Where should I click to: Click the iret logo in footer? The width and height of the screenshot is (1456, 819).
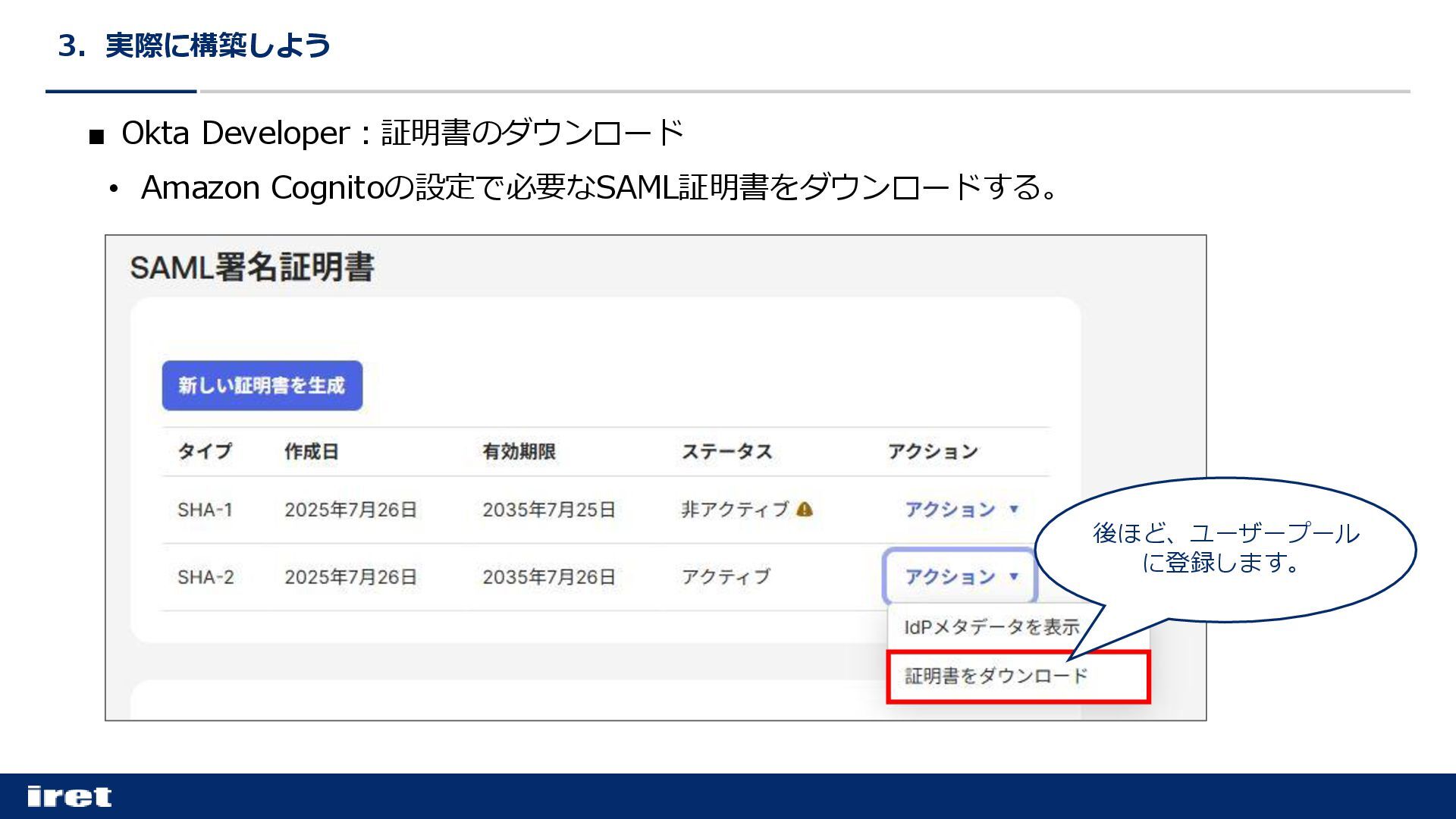[x=69, y=796]
